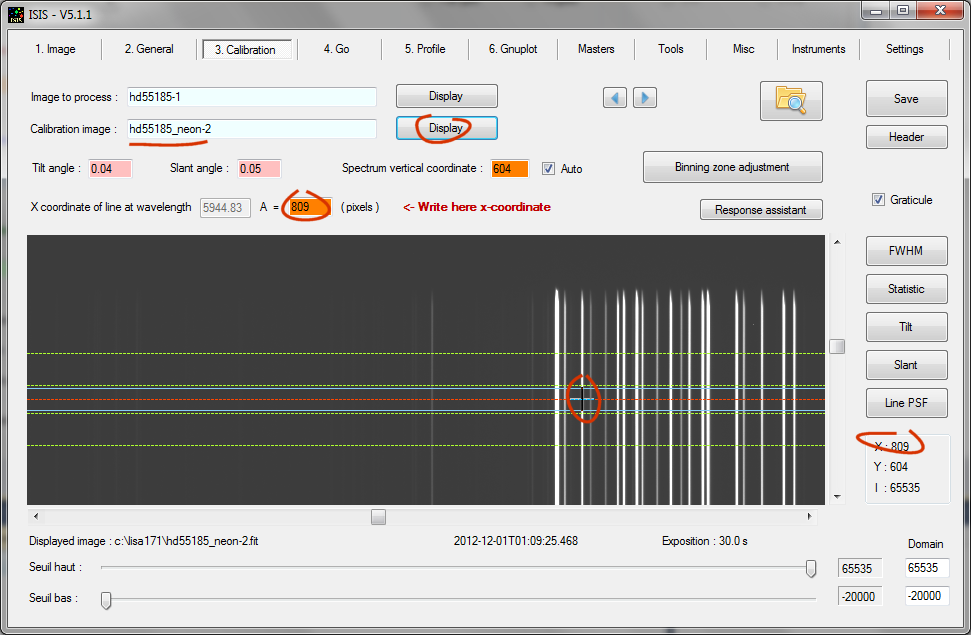Click the Line PSF button
This screenshot has height=635, width=971.
click(905, 403)
